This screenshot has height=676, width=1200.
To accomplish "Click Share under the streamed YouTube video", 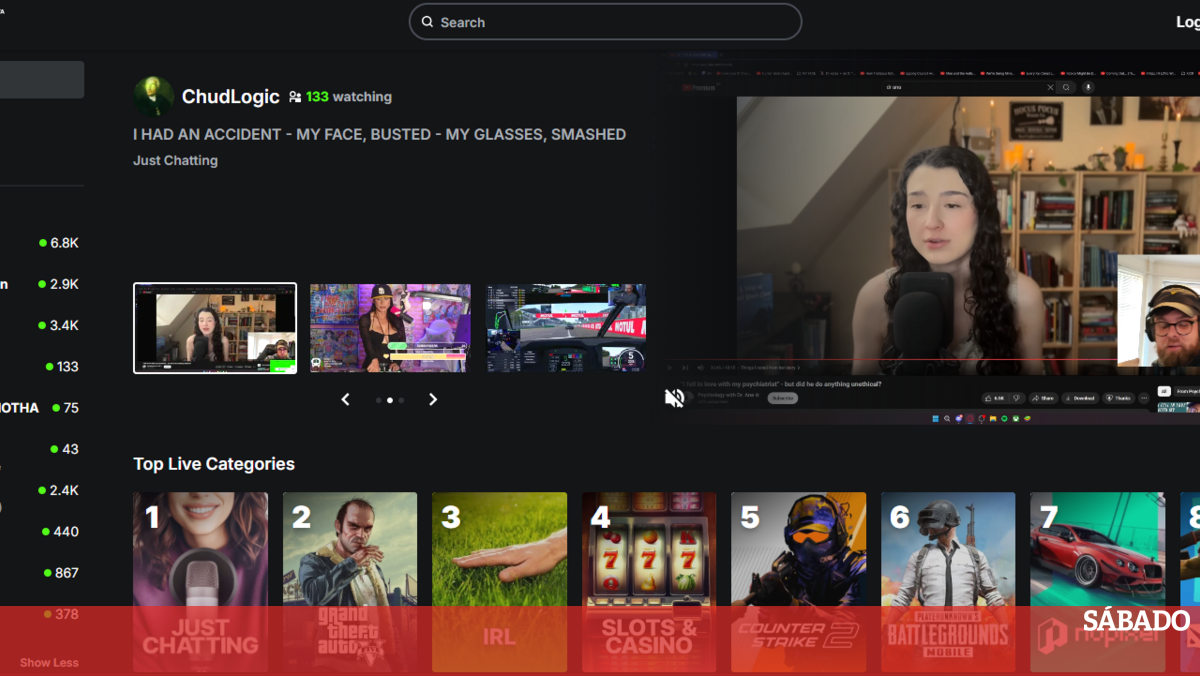I will tap(1043, 398).
